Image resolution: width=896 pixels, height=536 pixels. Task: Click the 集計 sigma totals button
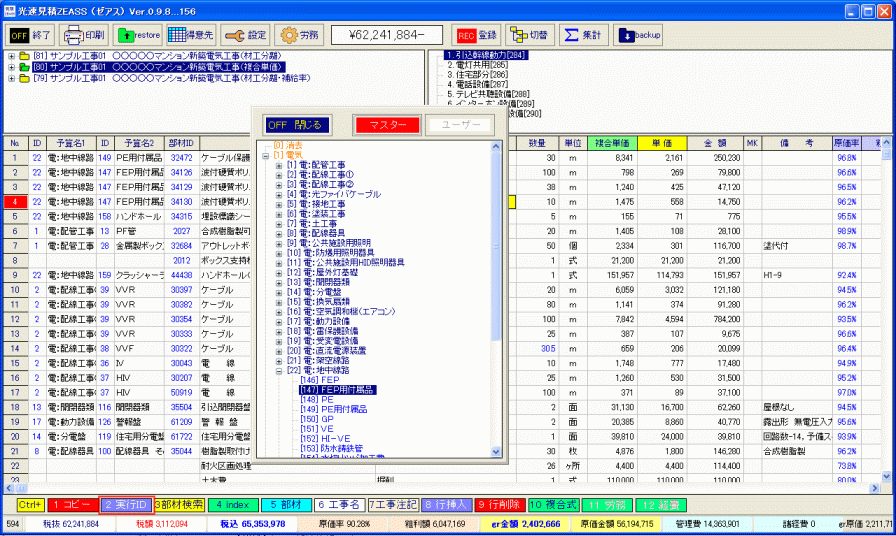583,35
